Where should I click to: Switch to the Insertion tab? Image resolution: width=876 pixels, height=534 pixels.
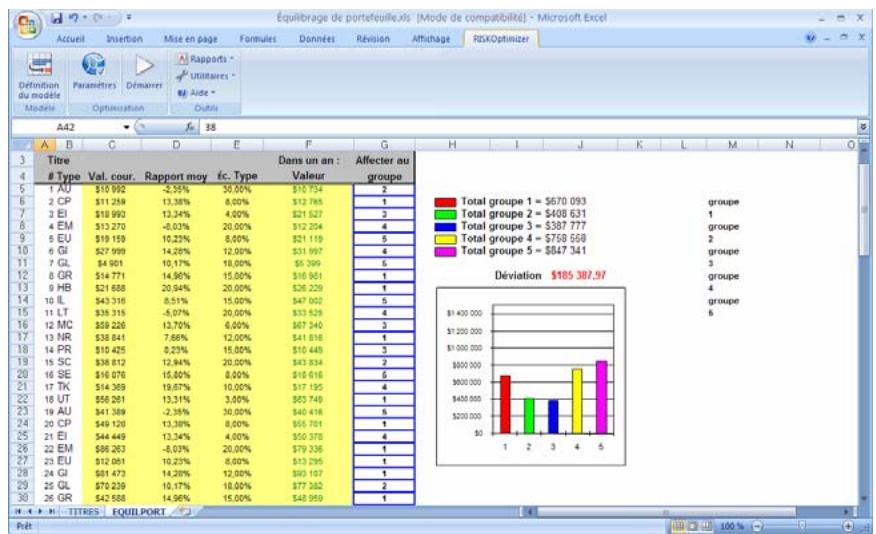click(x=124, y=39)
